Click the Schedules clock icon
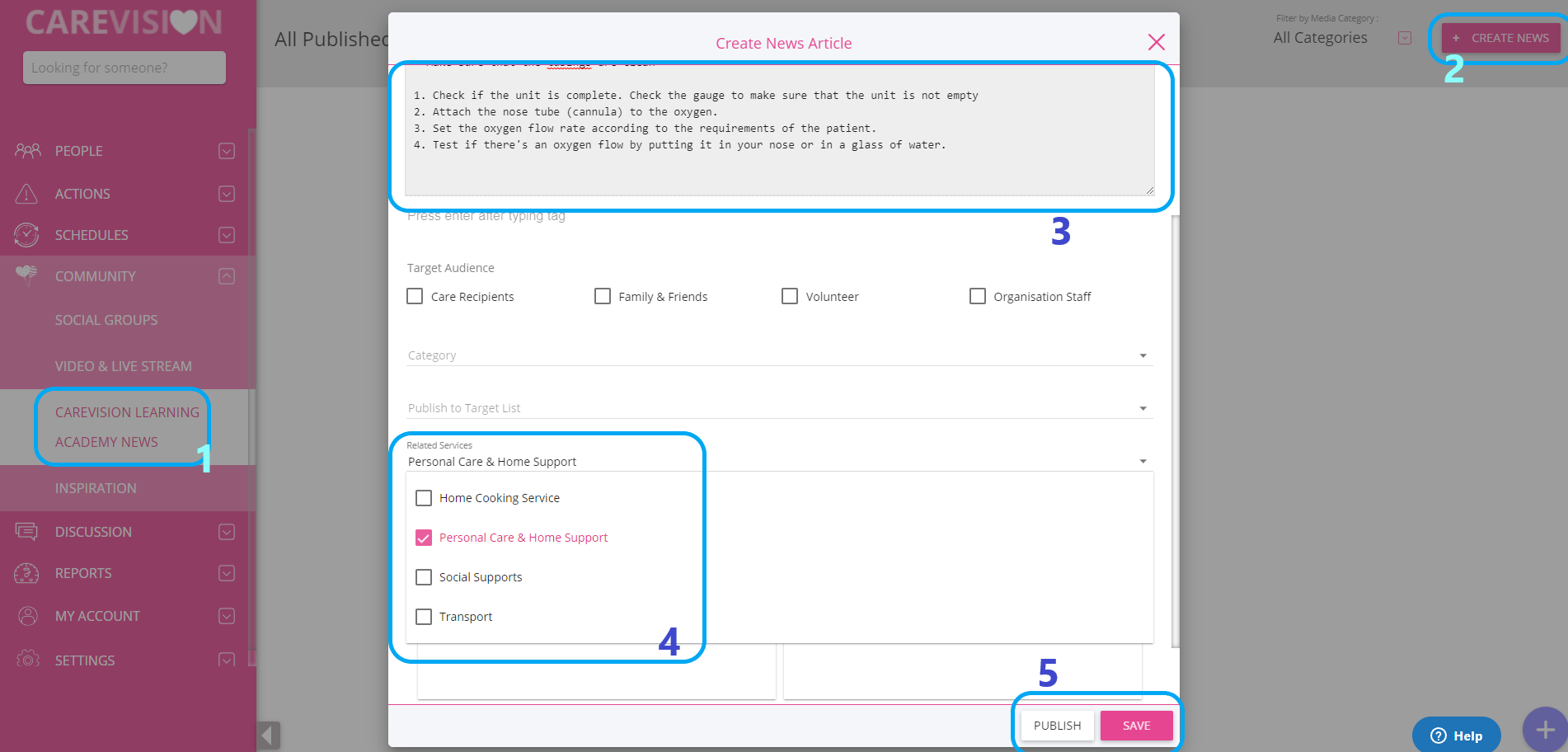The image size is (1568, 752). tap(26, 235)
